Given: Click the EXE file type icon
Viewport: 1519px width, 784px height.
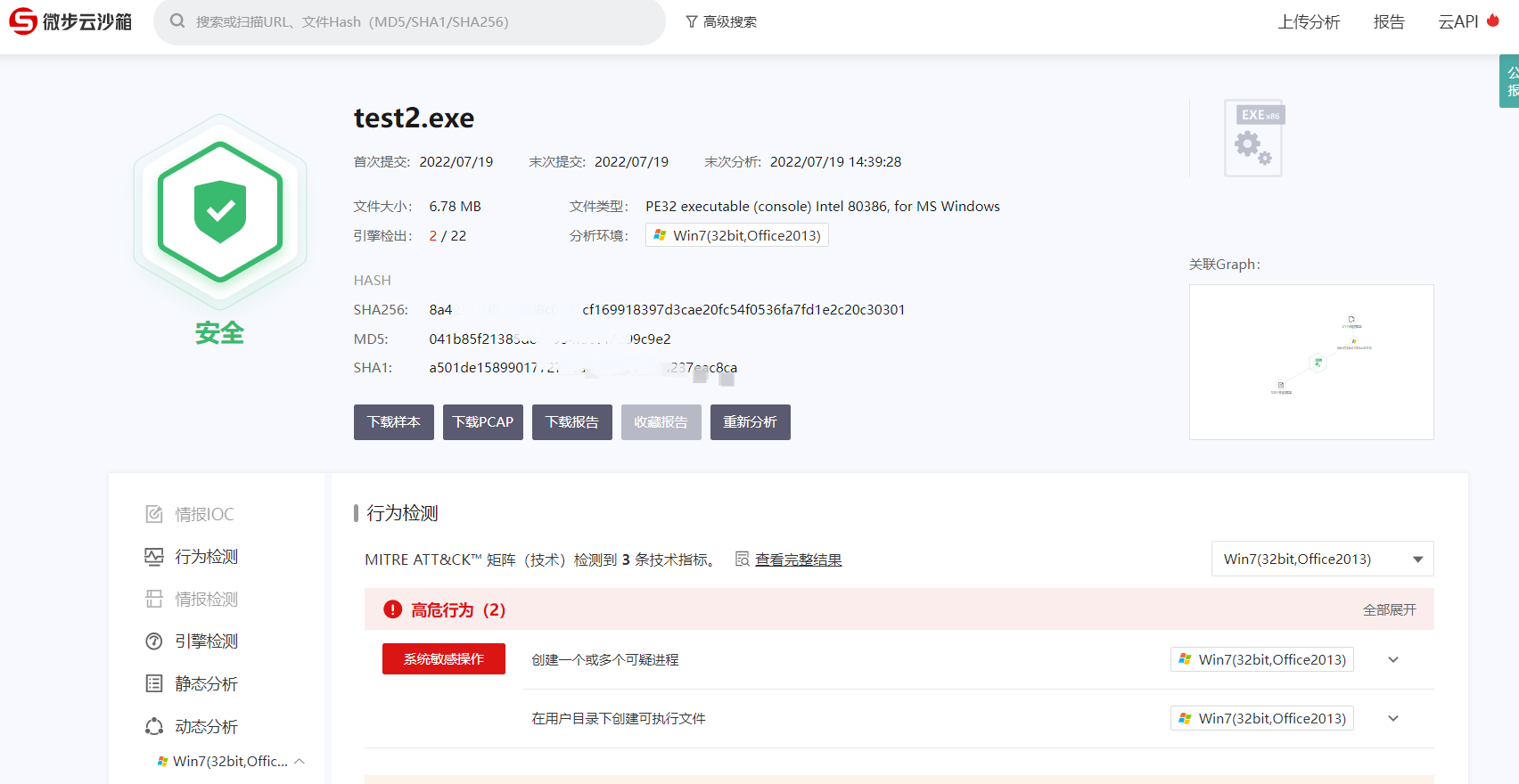Looking at the screenshot, I should 1253,138.
